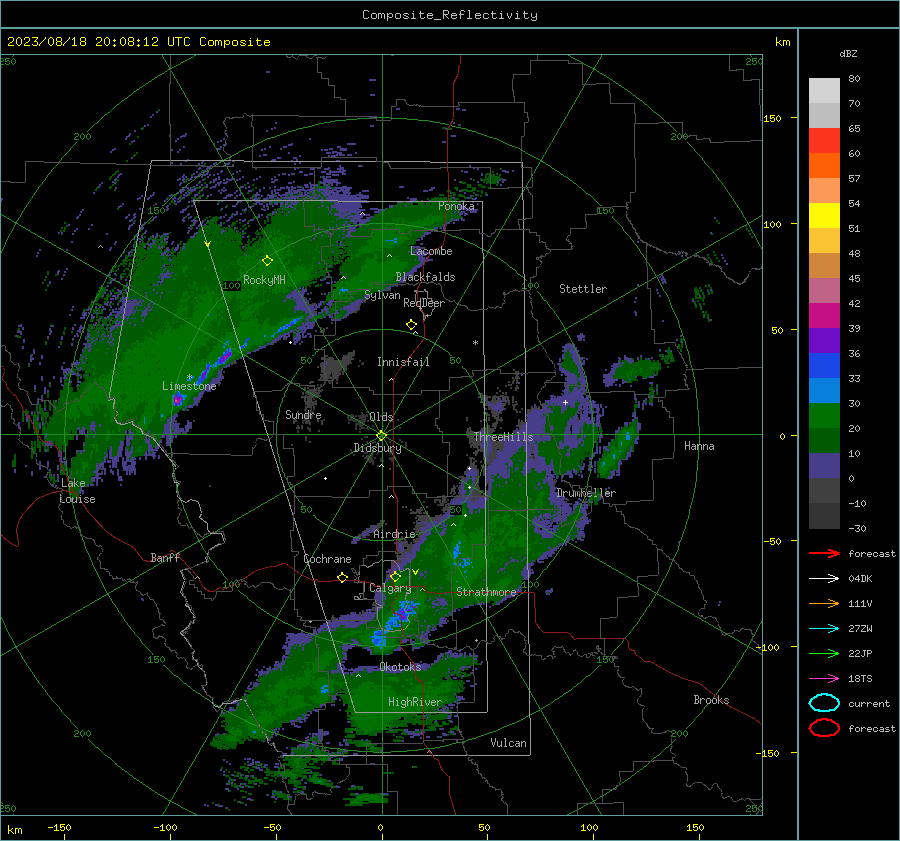
Task: Select the cyan 27ZW arrow icon
Action: click(824, 629)
